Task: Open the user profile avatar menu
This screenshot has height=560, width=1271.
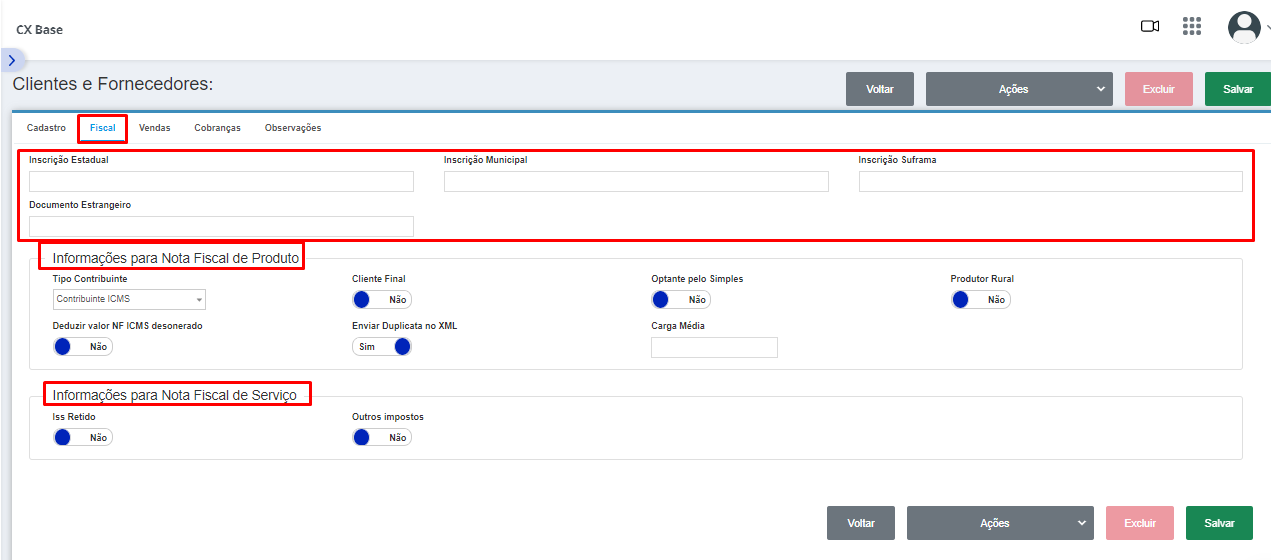Action: click(1244, 27)
